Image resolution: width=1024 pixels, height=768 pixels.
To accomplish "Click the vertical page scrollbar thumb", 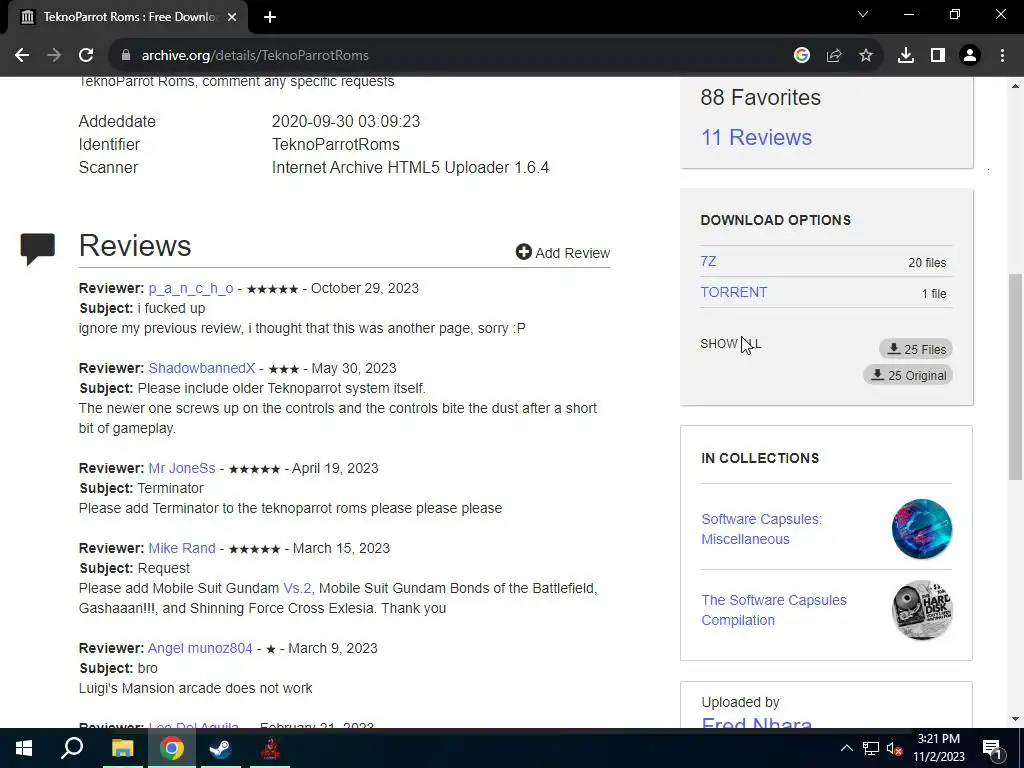I will pyautogui.click(x=1015, y=377).
